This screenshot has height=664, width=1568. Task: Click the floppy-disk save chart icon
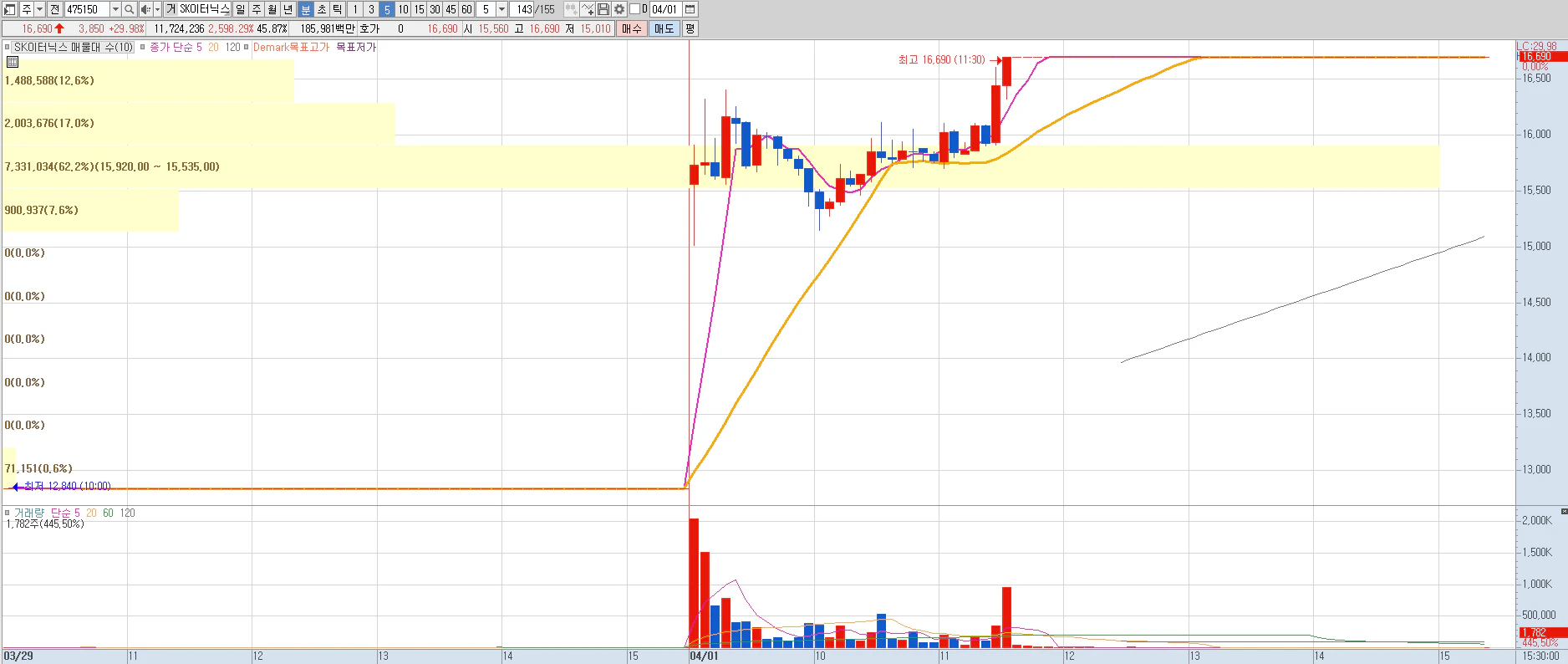603,9
